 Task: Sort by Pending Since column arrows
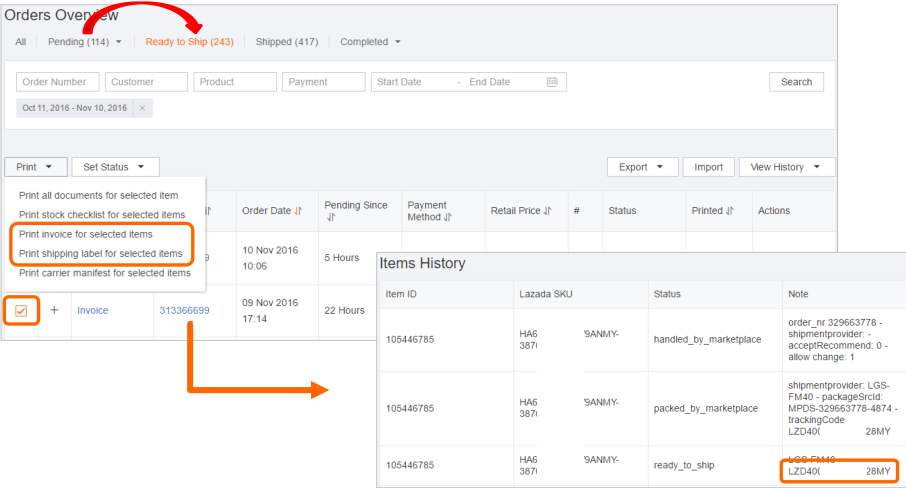[332, 217]
